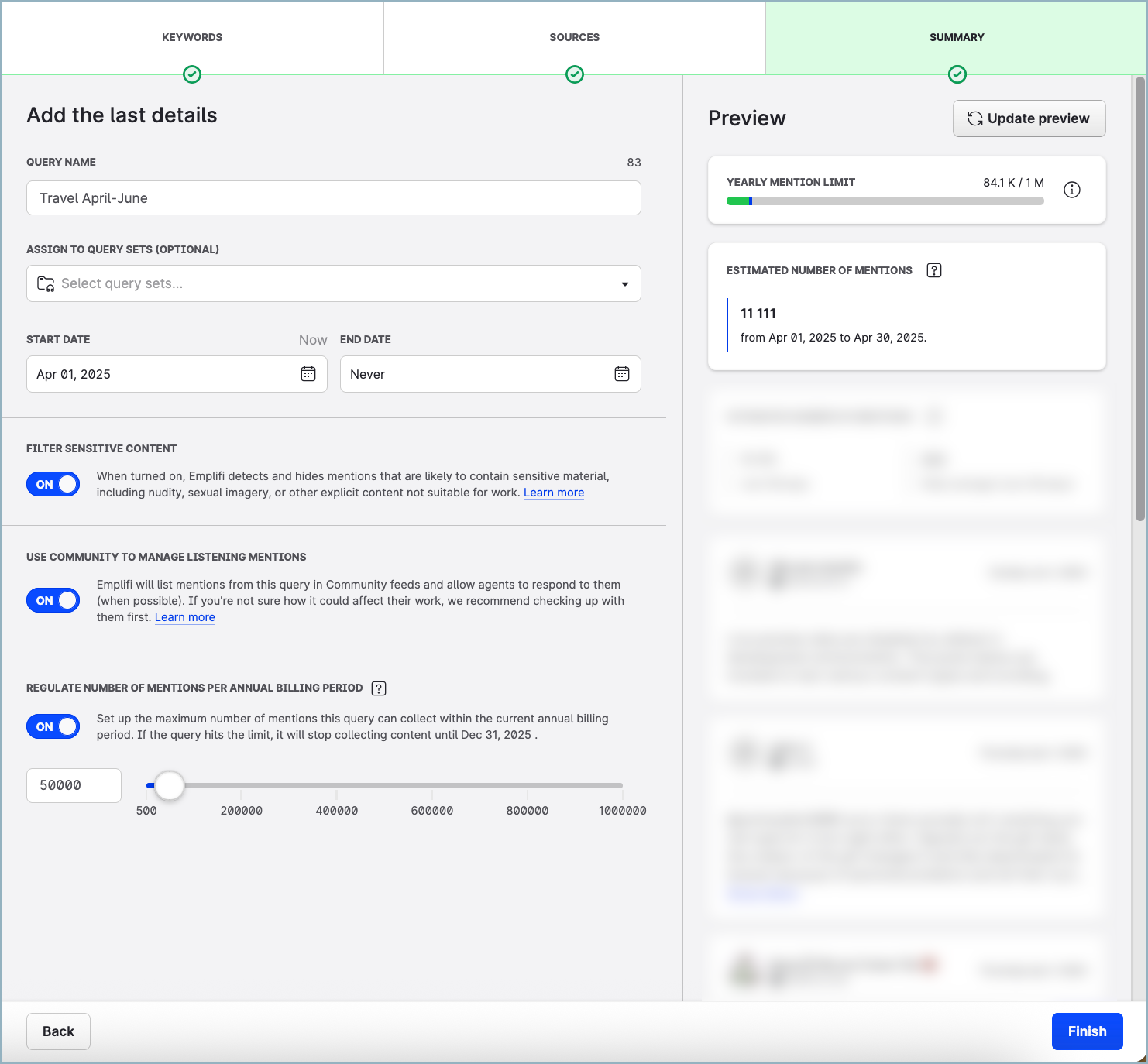
Task: Click the Regulate Mentions help question icon
Action: coord(379,688)
